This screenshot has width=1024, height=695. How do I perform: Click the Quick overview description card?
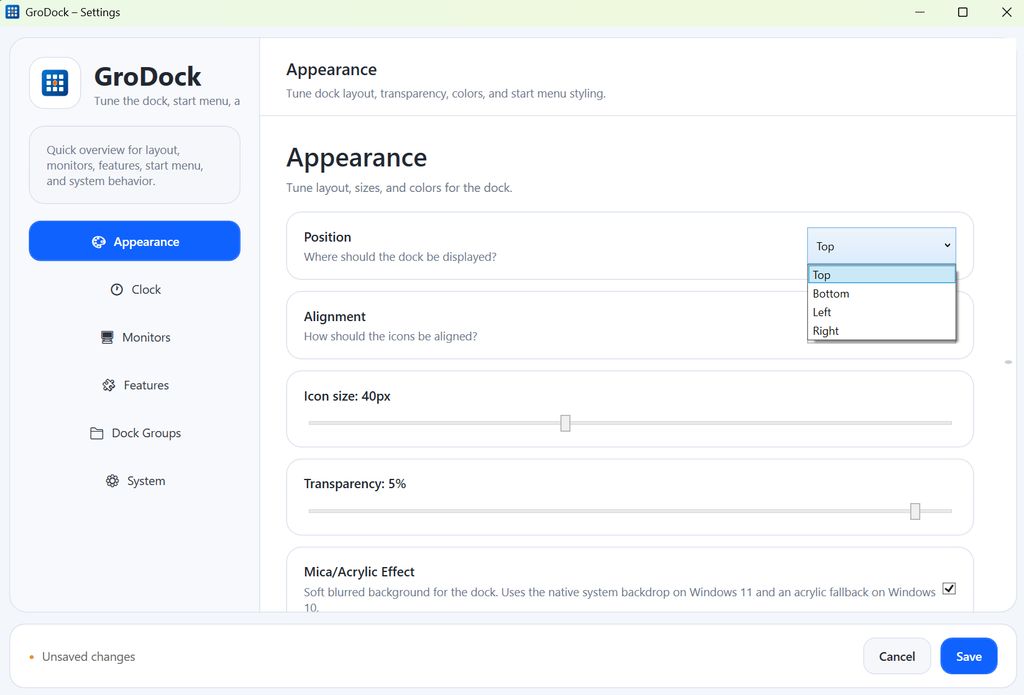coord(135,165)
